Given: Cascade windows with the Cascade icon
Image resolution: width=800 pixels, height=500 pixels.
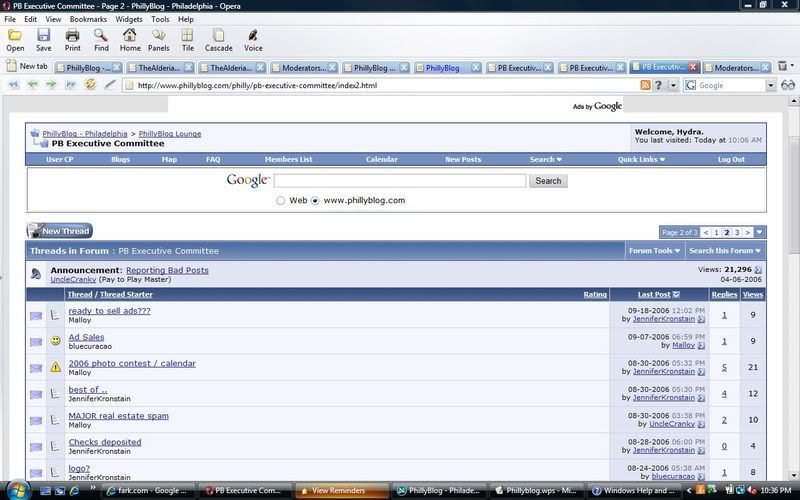Looking at the screenshot, I should tap(218, 35).
